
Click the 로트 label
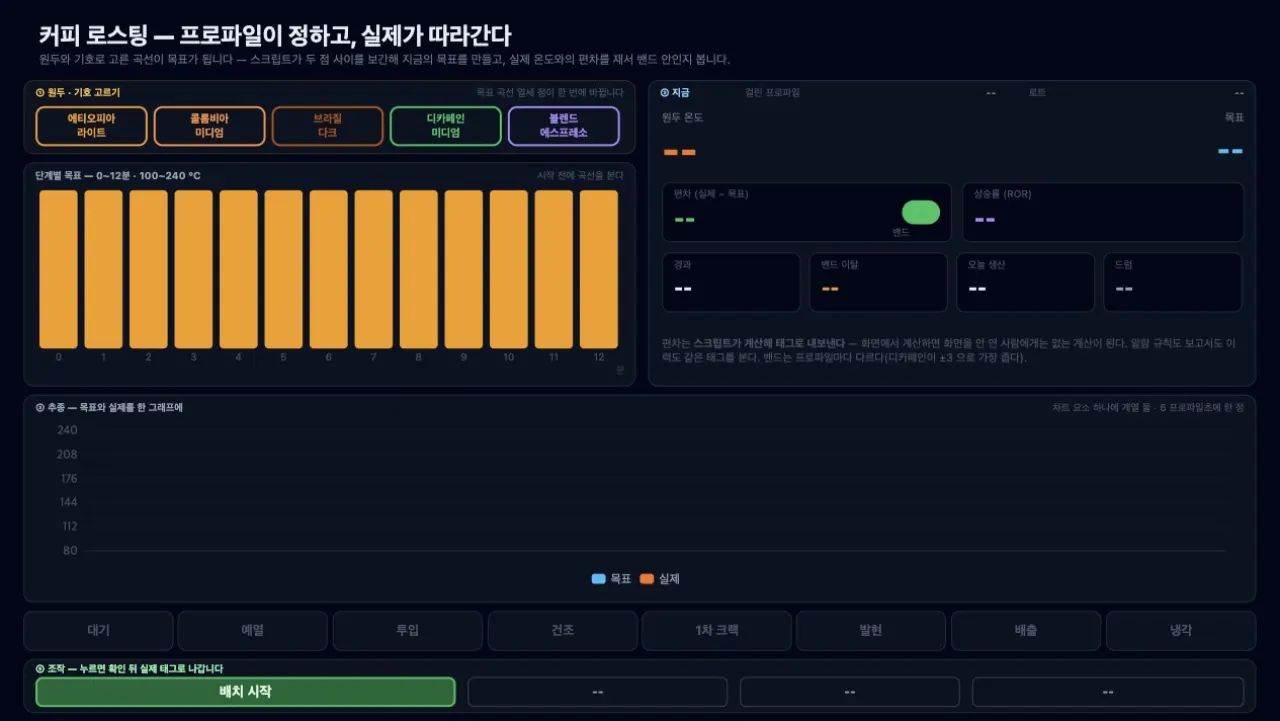click(1037, 92)
